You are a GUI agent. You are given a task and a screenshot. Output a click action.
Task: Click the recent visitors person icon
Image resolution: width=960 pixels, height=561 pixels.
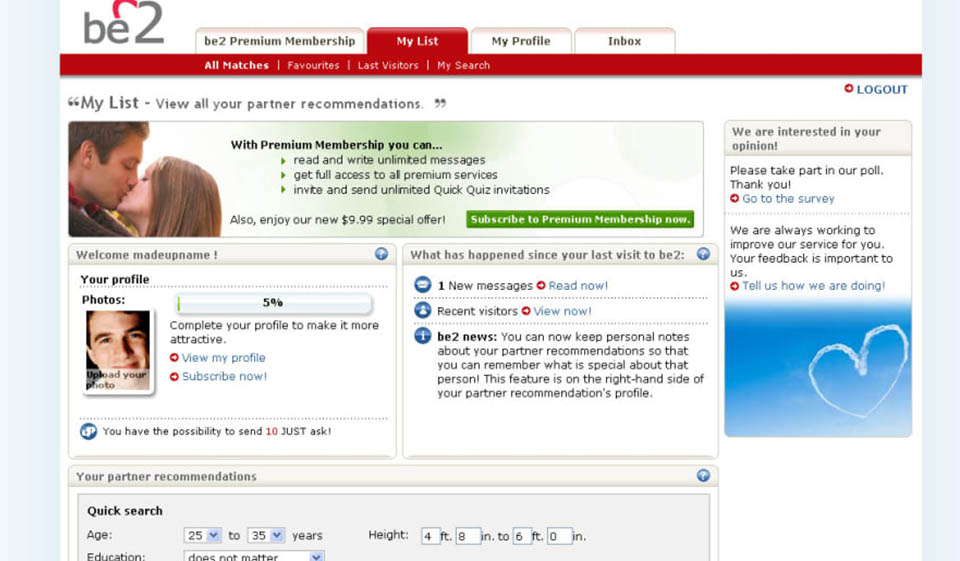coord(423,310)
